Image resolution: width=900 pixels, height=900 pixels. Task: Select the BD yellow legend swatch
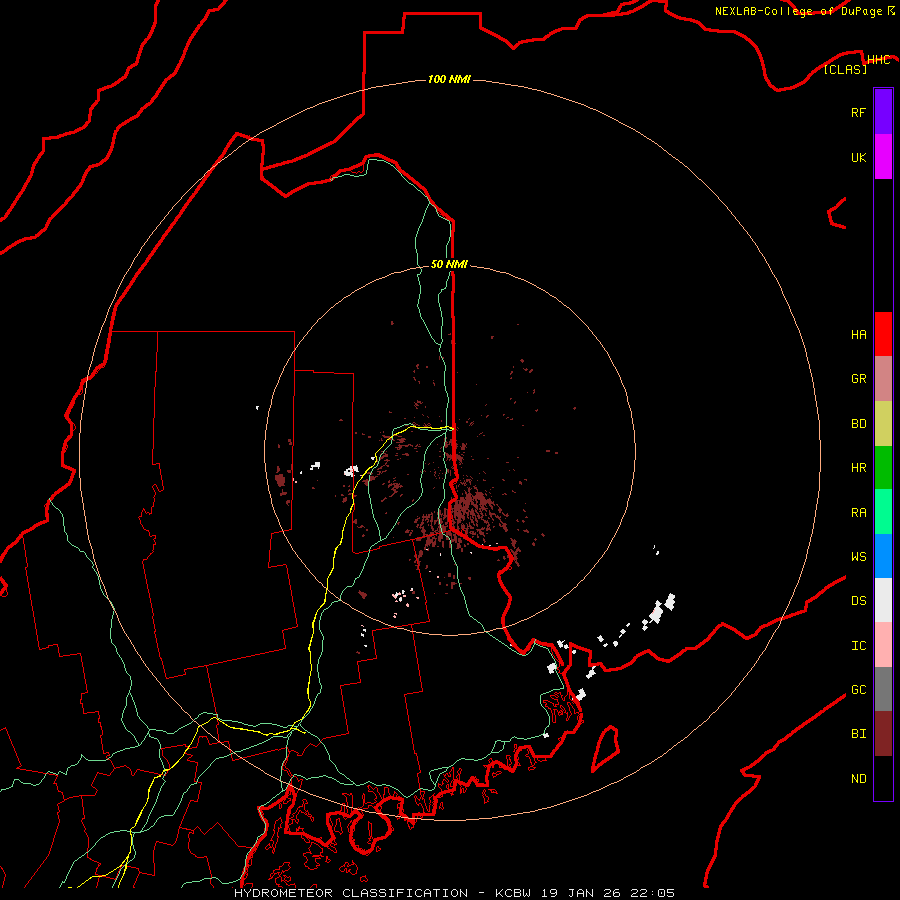click(x=883, y=424)
